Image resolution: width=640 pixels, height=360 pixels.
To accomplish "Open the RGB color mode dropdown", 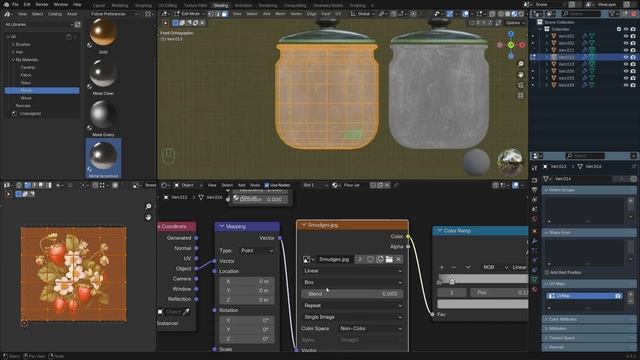I will tap(496, 267).
